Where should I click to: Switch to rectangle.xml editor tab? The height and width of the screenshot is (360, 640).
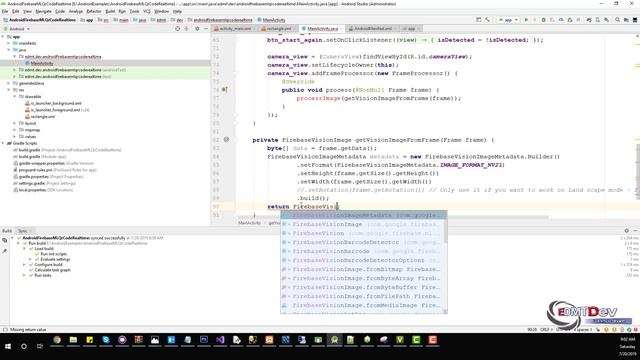(278, 29)
